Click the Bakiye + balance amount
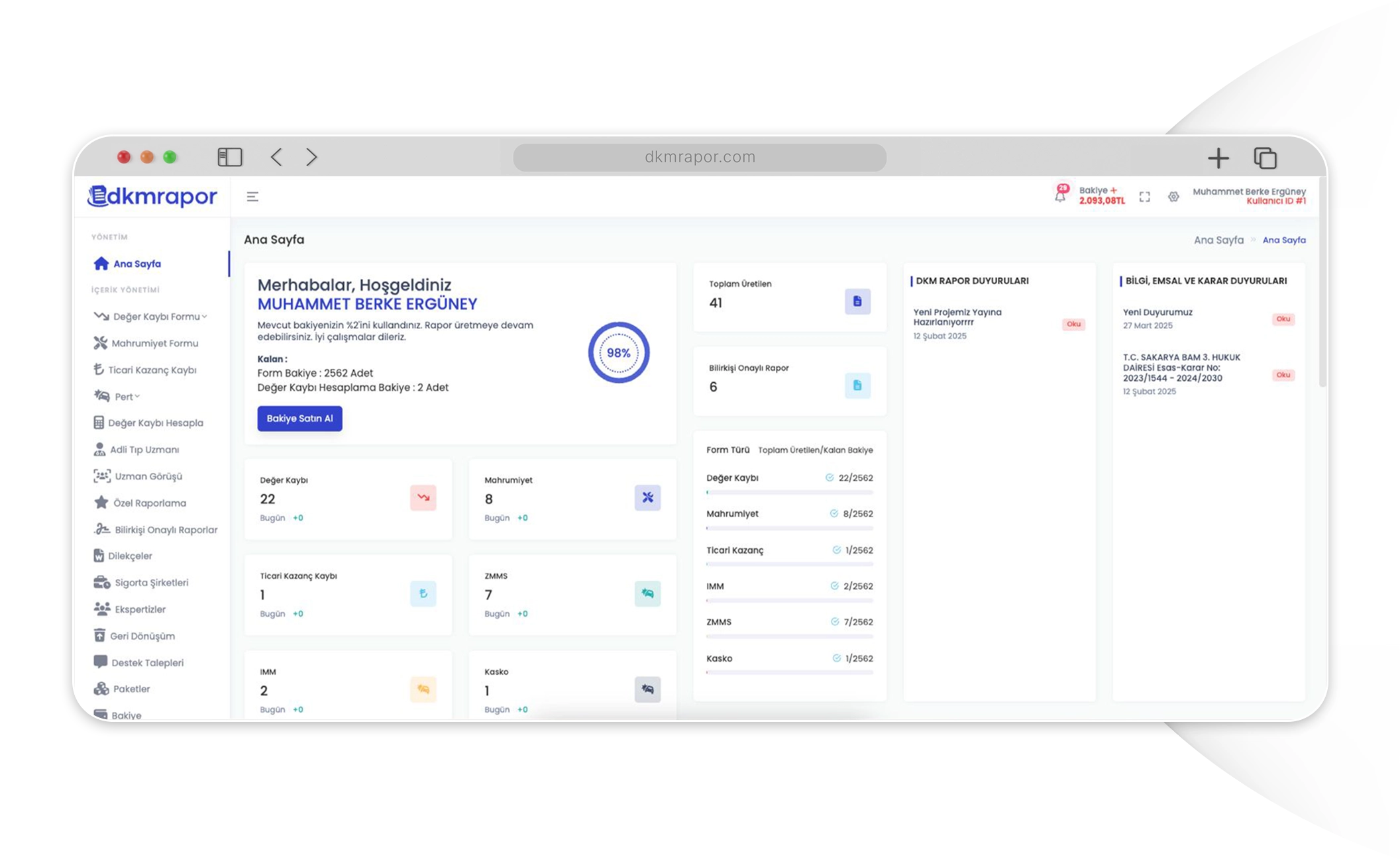Screen dimensions: 1400x859 1101,195
